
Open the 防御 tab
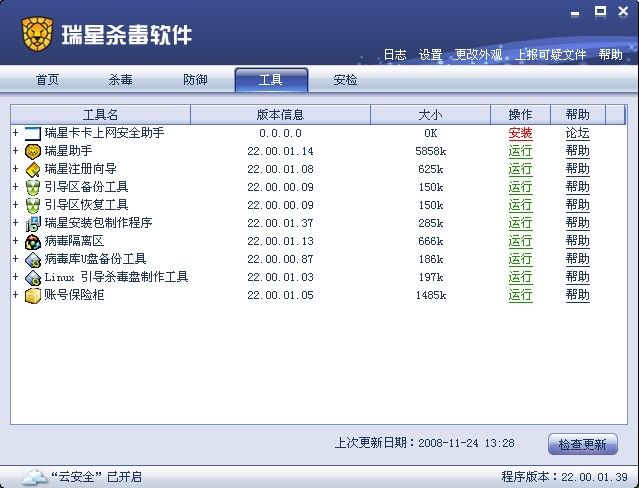point(195,79)
